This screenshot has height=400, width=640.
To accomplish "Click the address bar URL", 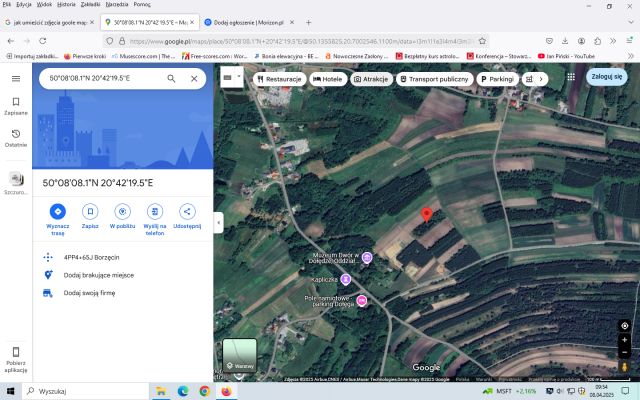I will point(302,41).
